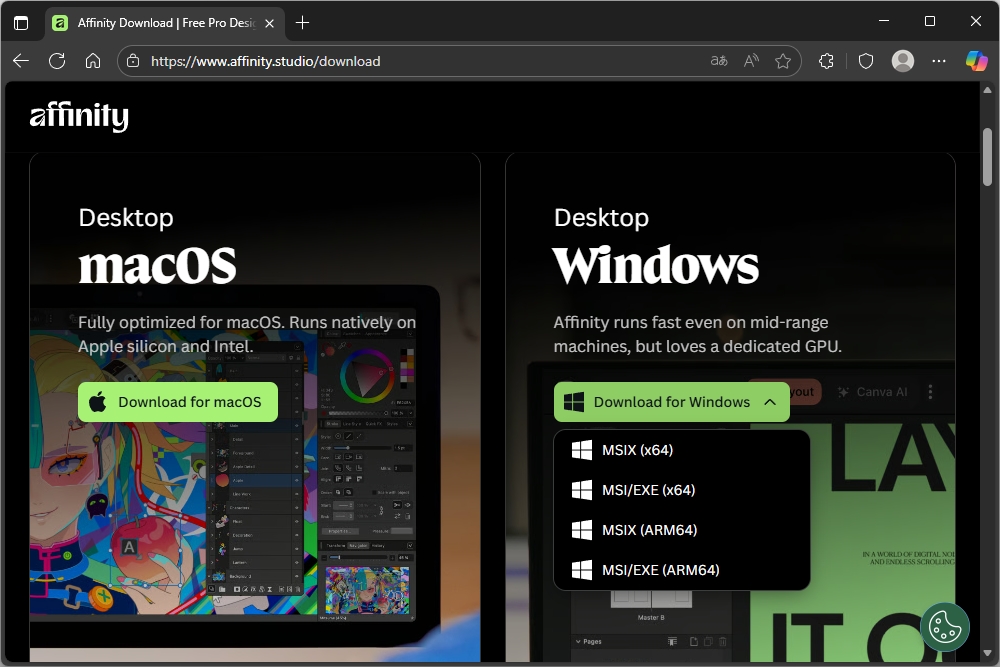Add this page to favorites

point(783,61)
